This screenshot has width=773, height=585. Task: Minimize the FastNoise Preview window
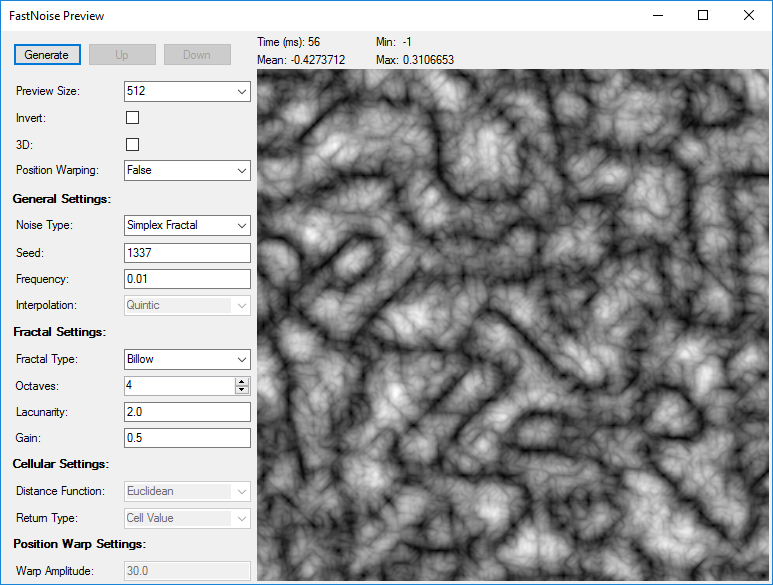pyautogui.click(x=658, y=15)
